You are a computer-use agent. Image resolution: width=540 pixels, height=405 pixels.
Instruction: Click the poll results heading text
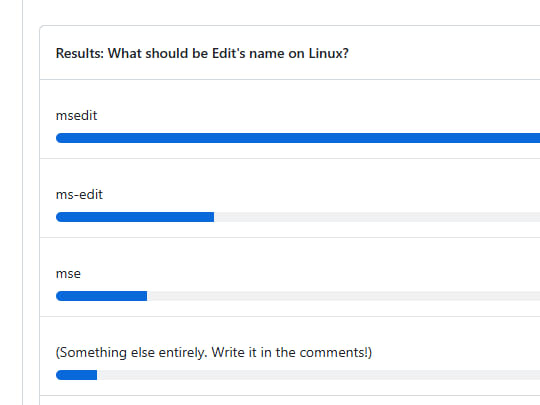coord(202,53)
